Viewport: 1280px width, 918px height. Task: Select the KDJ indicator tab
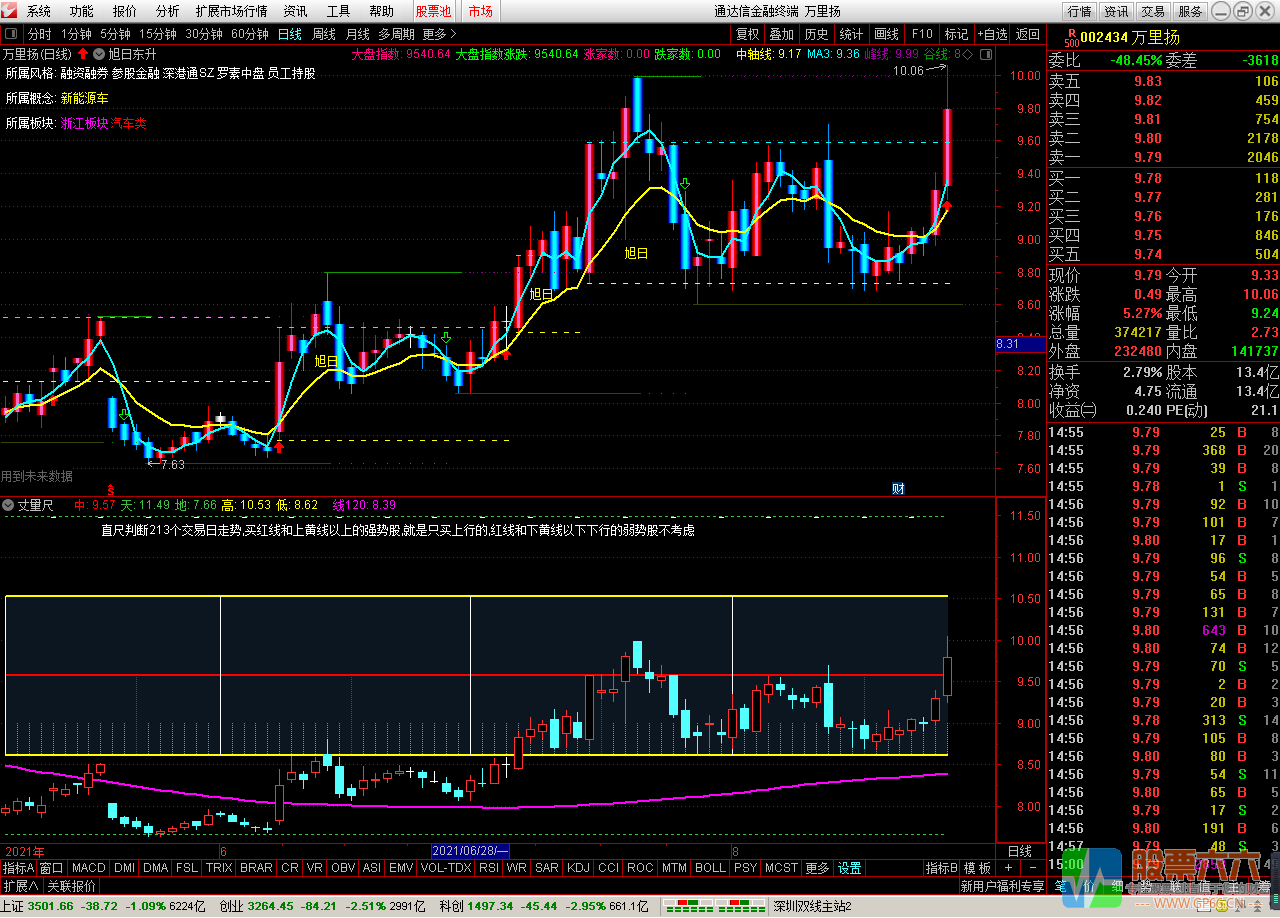578,868
